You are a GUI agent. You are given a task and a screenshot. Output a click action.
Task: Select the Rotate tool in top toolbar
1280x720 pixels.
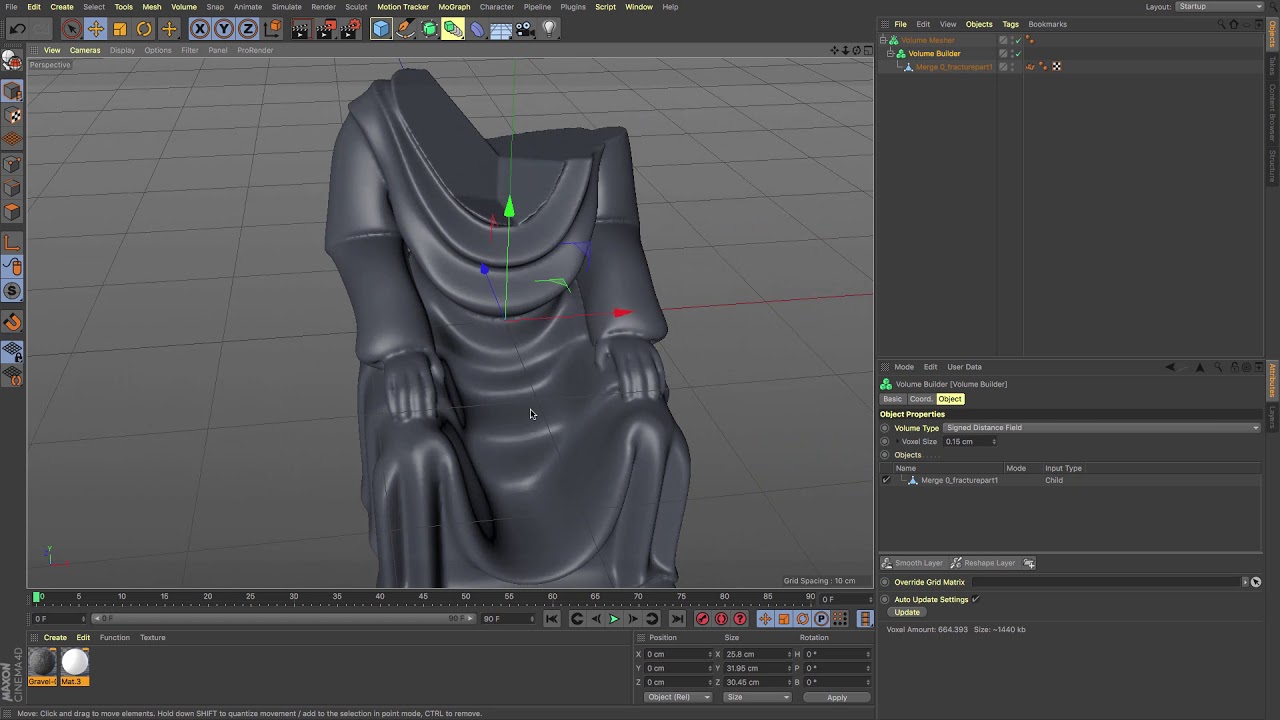[x=144, y=29]
